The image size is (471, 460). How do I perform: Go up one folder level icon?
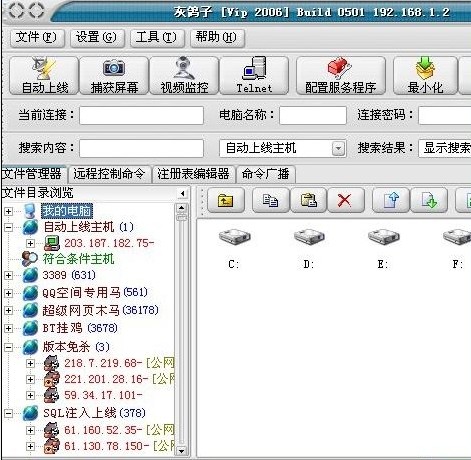(226, 200)
